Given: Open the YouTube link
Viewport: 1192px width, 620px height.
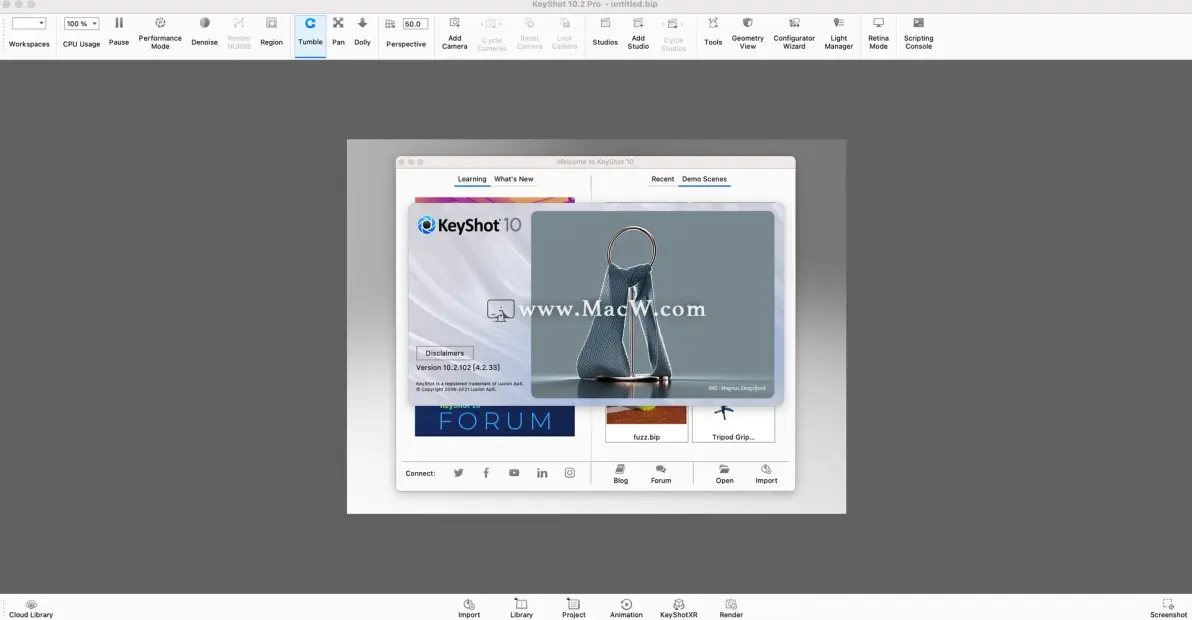Looking at the screenshot, I should [514, 473].
